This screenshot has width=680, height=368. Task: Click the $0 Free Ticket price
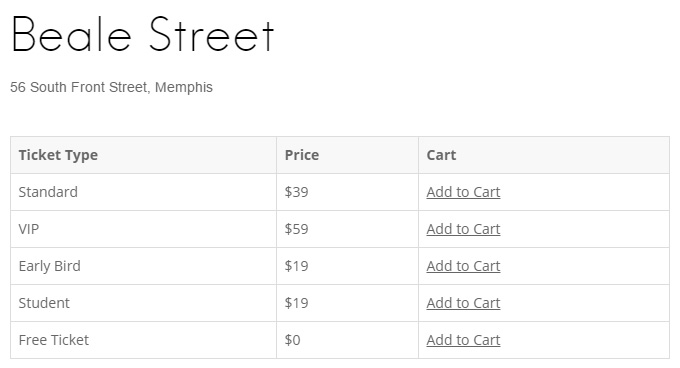tap(292, 340)
